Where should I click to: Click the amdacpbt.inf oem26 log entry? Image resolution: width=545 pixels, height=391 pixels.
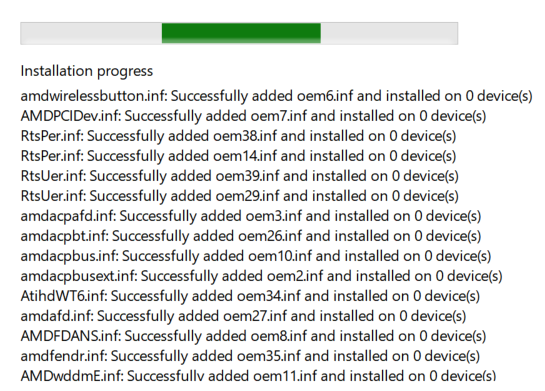click(251, 236)
